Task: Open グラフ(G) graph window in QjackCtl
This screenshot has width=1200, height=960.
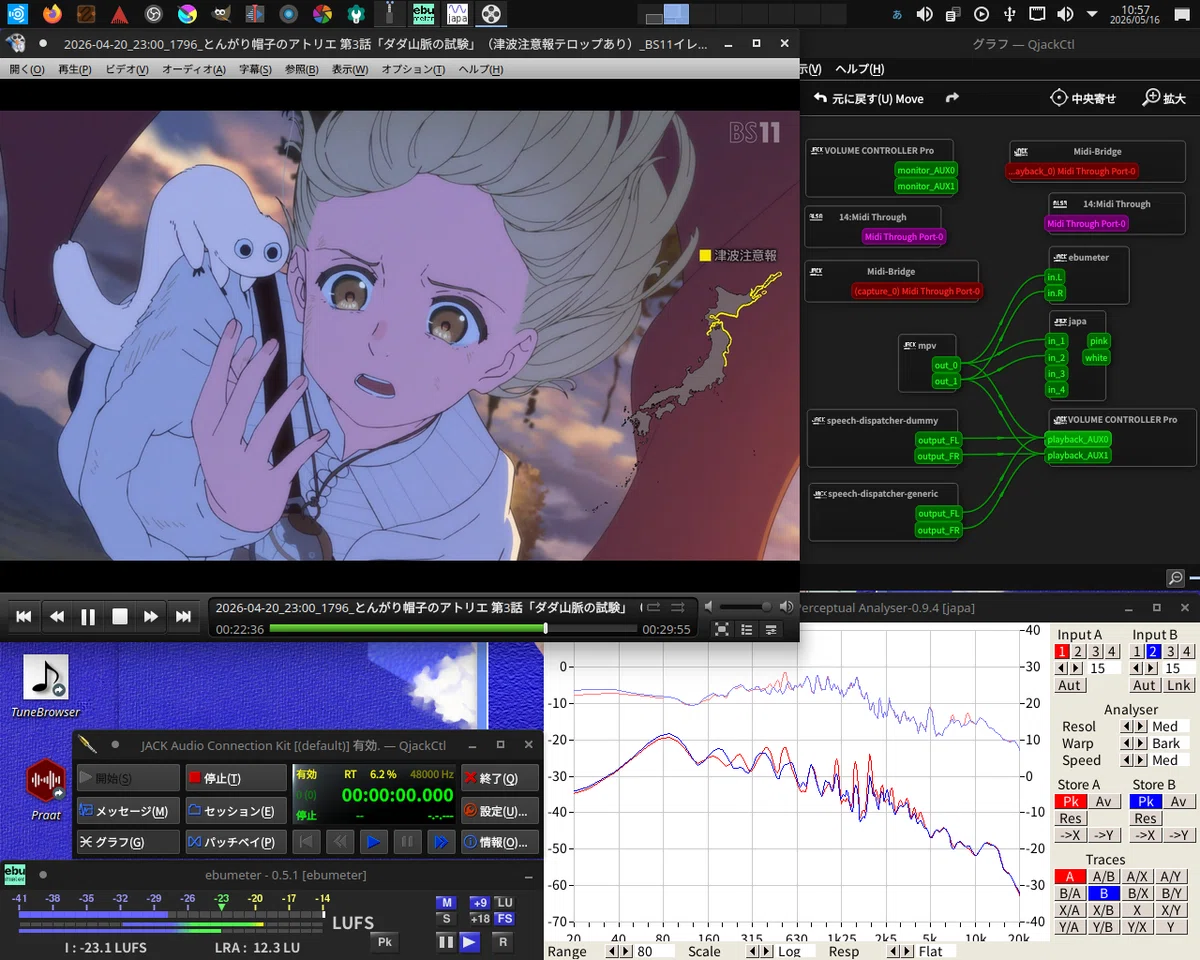Action: [x=128, y=842]
